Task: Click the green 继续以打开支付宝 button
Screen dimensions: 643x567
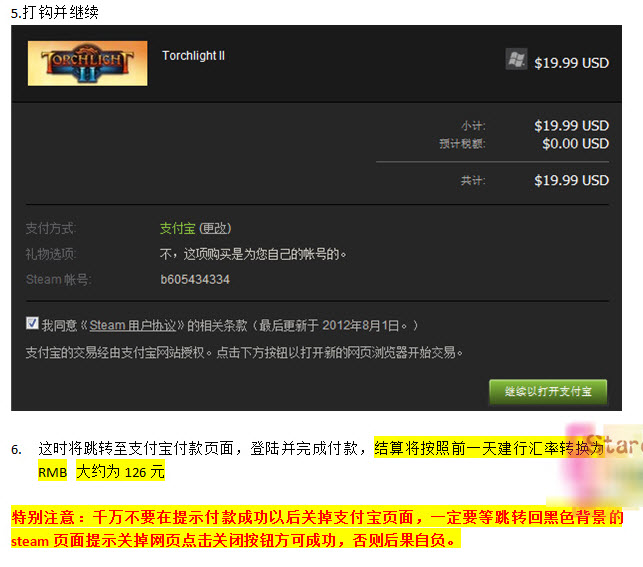Action: click(x=548, y=391)
